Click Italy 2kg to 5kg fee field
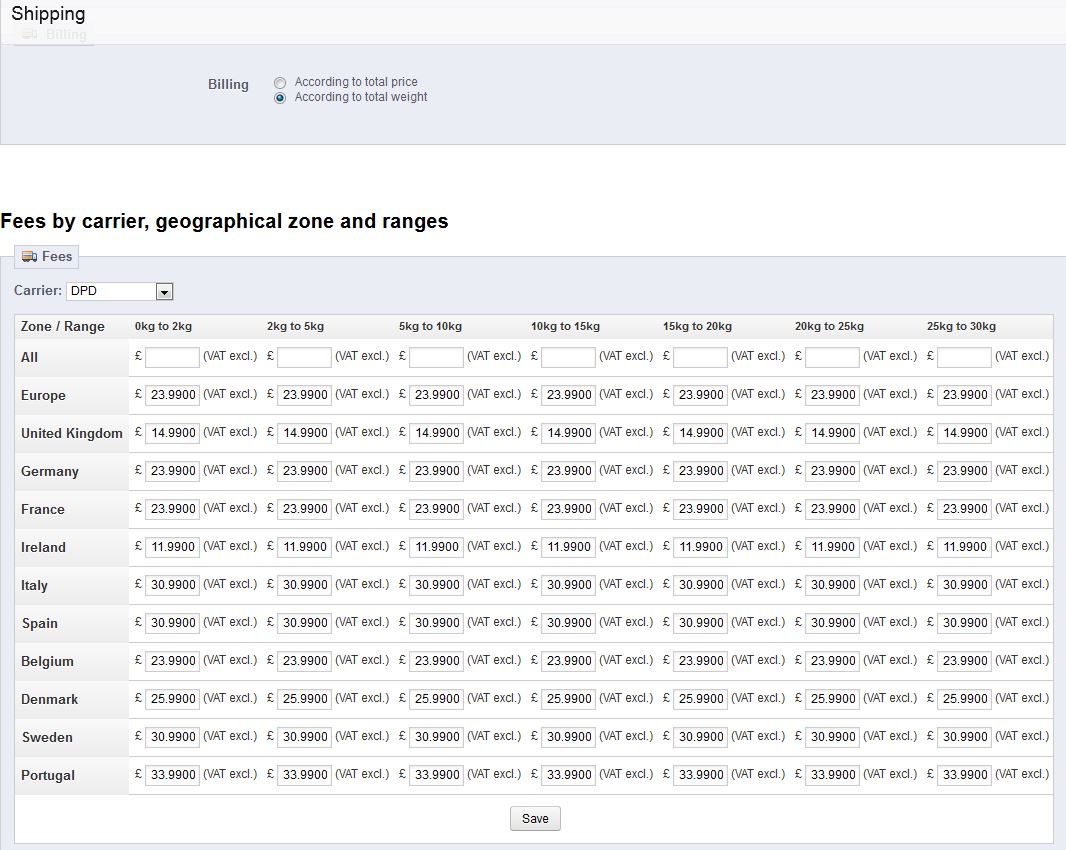The width and height of the screenshot is (1066, 850). point(304,585)
